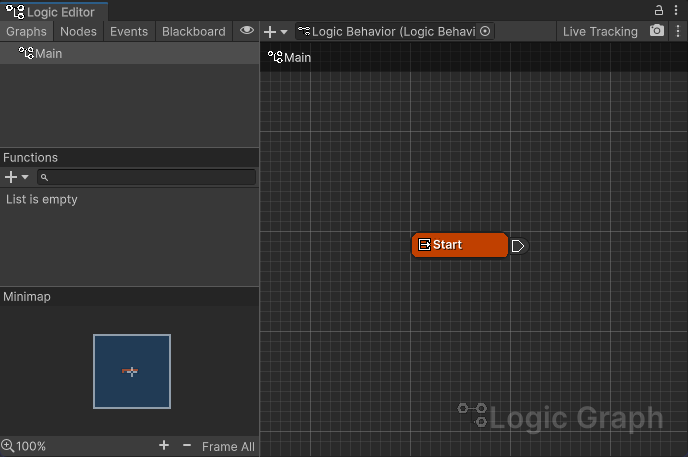Image resolution: width=688 pixels, height=457 pixels.
Task: Toggle Live Tracking mode
Action: (600, 31)
